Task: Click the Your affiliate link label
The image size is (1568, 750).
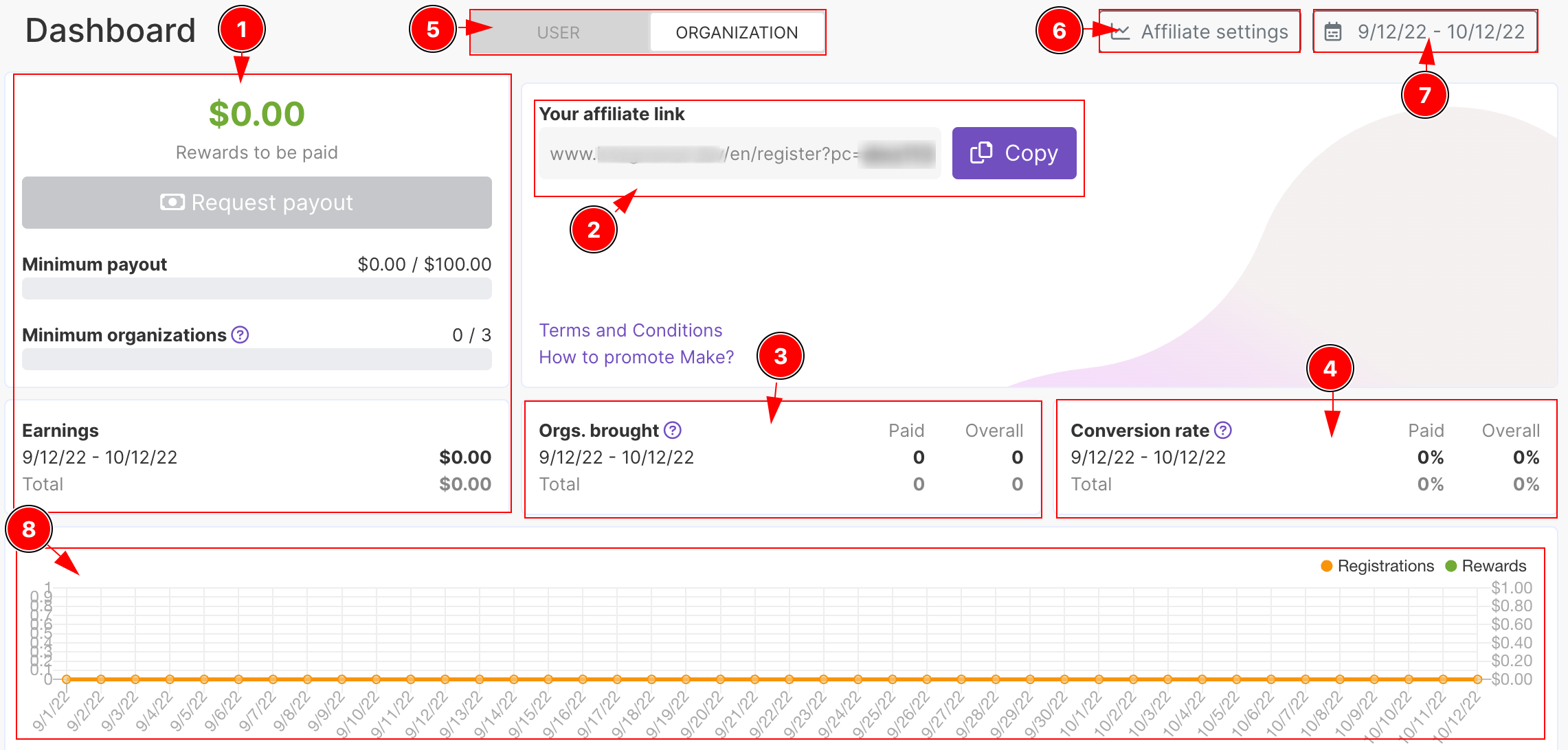Action: pos(612,114)
